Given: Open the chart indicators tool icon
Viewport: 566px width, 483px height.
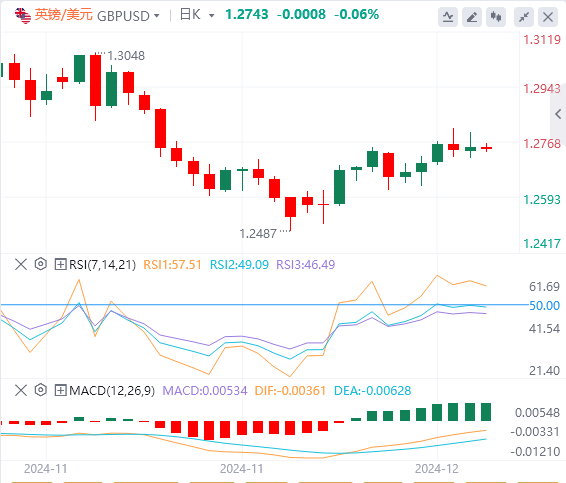Looking at the screenshot, I should tap(448, 17).
